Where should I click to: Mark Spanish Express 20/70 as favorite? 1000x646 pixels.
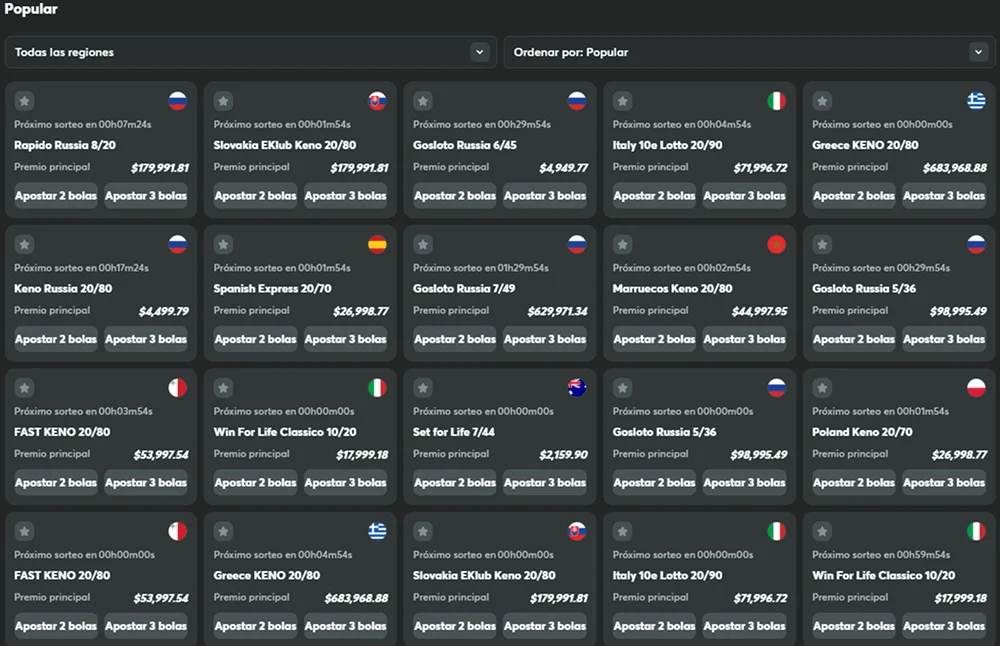point(223,244)
